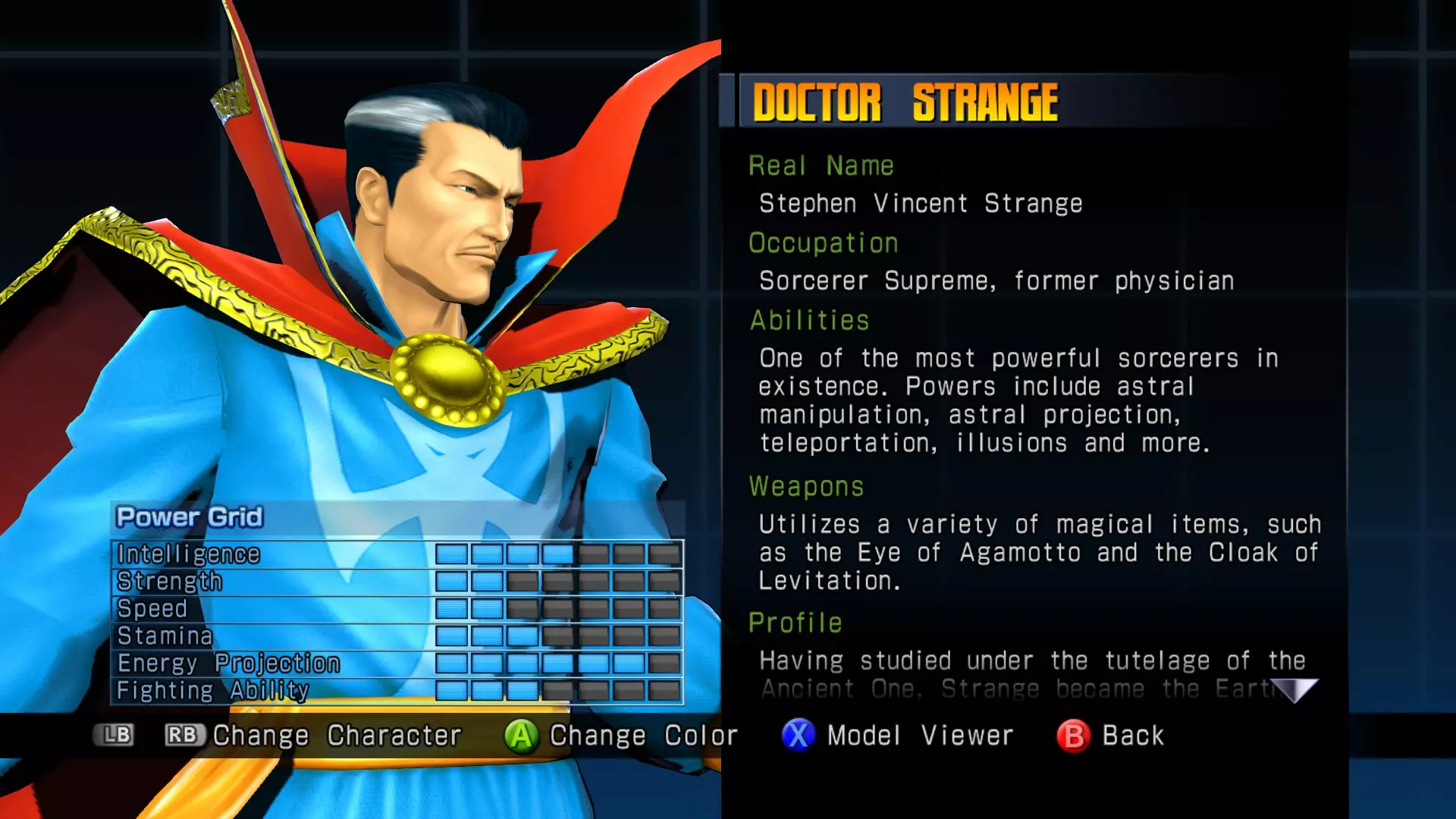Click the DOCTOR STRANGE title banner
This screenshot has height=819, width=1456.
[905, 102]
